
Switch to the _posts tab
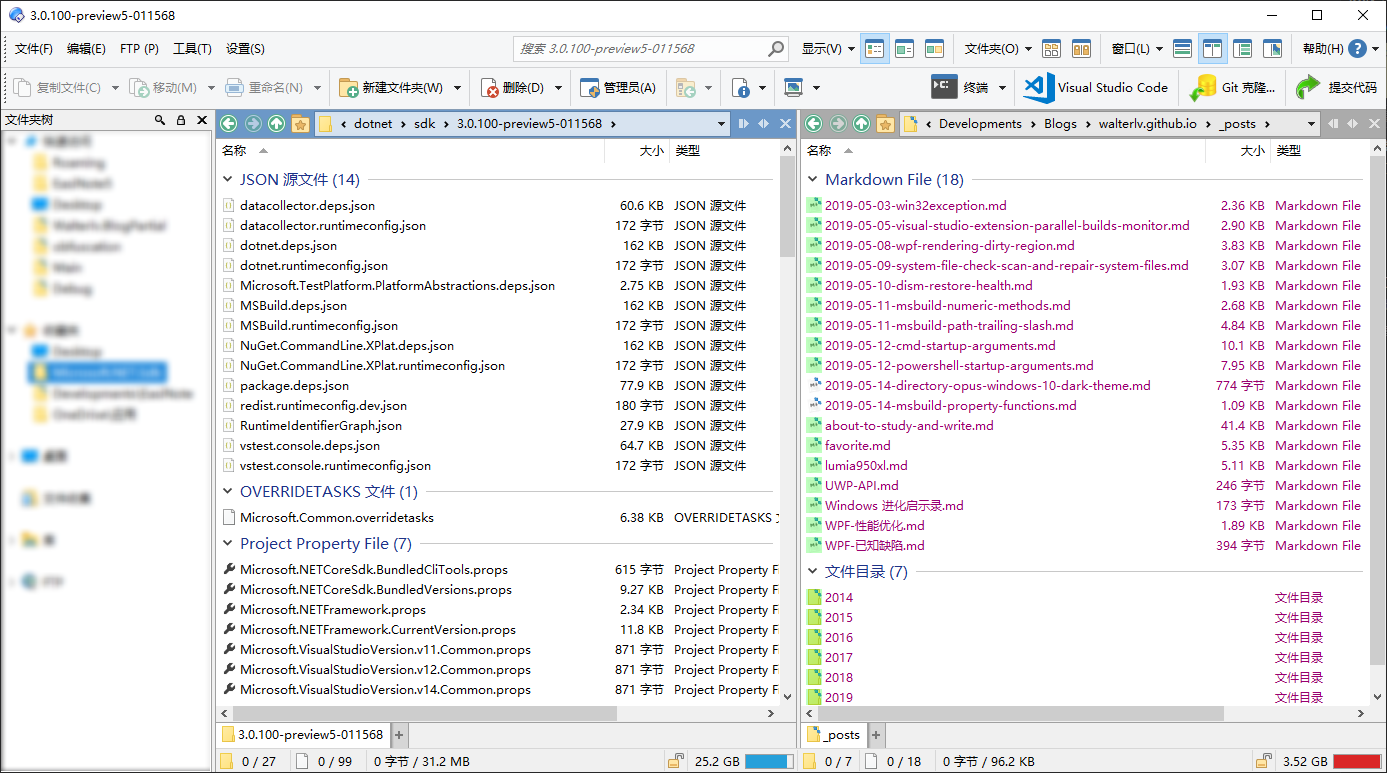[x=834, y=735]
